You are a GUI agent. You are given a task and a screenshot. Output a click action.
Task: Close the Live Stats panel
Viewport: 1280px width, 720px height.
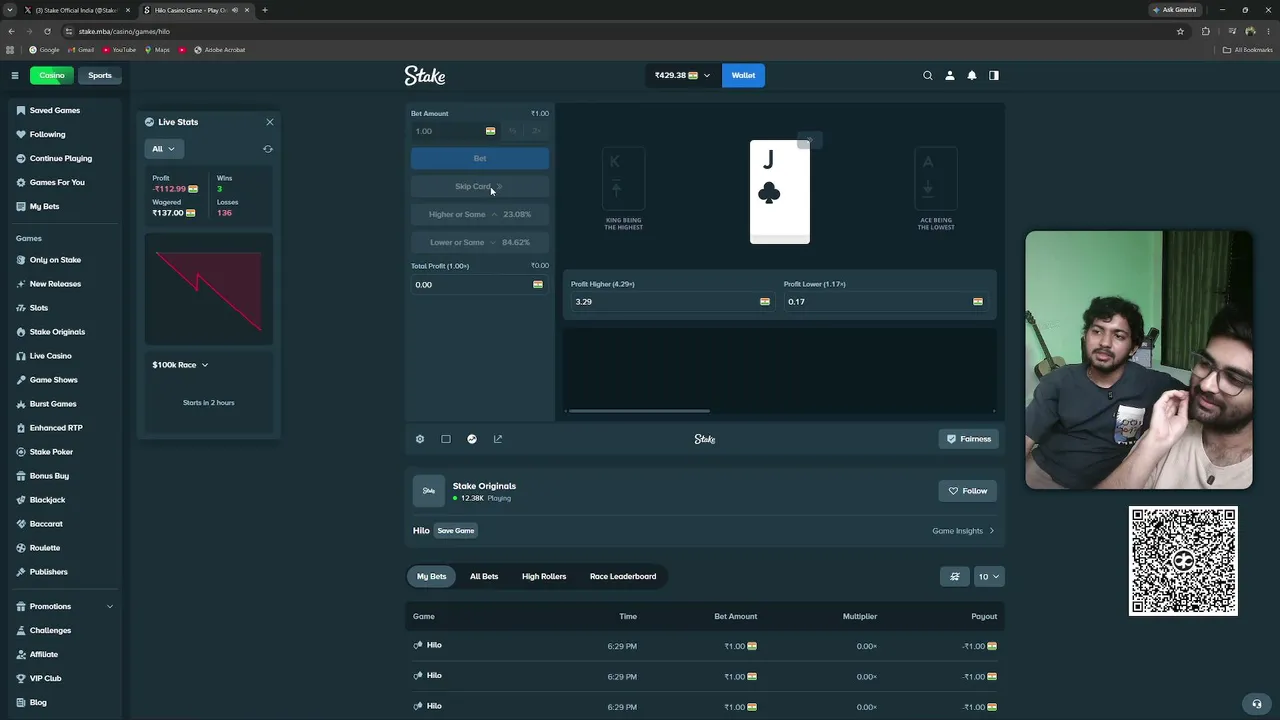tap(269, 122)
